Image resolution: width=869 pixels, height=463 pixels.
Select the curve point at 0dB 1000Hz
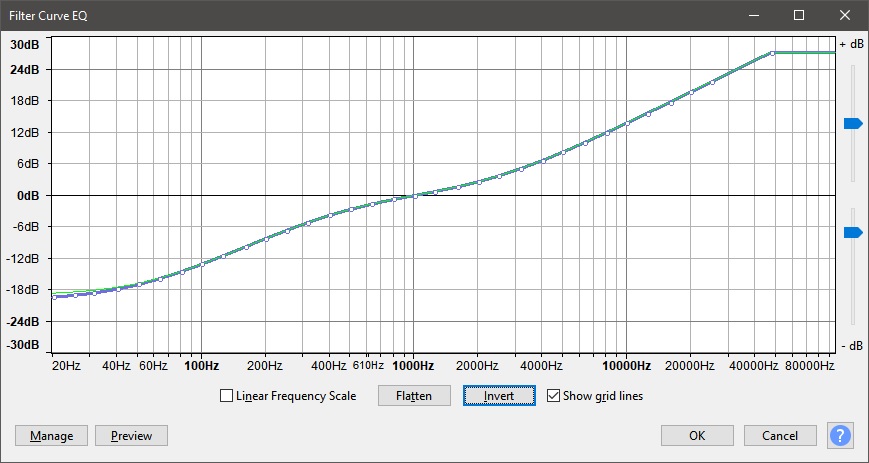[414, 196]
